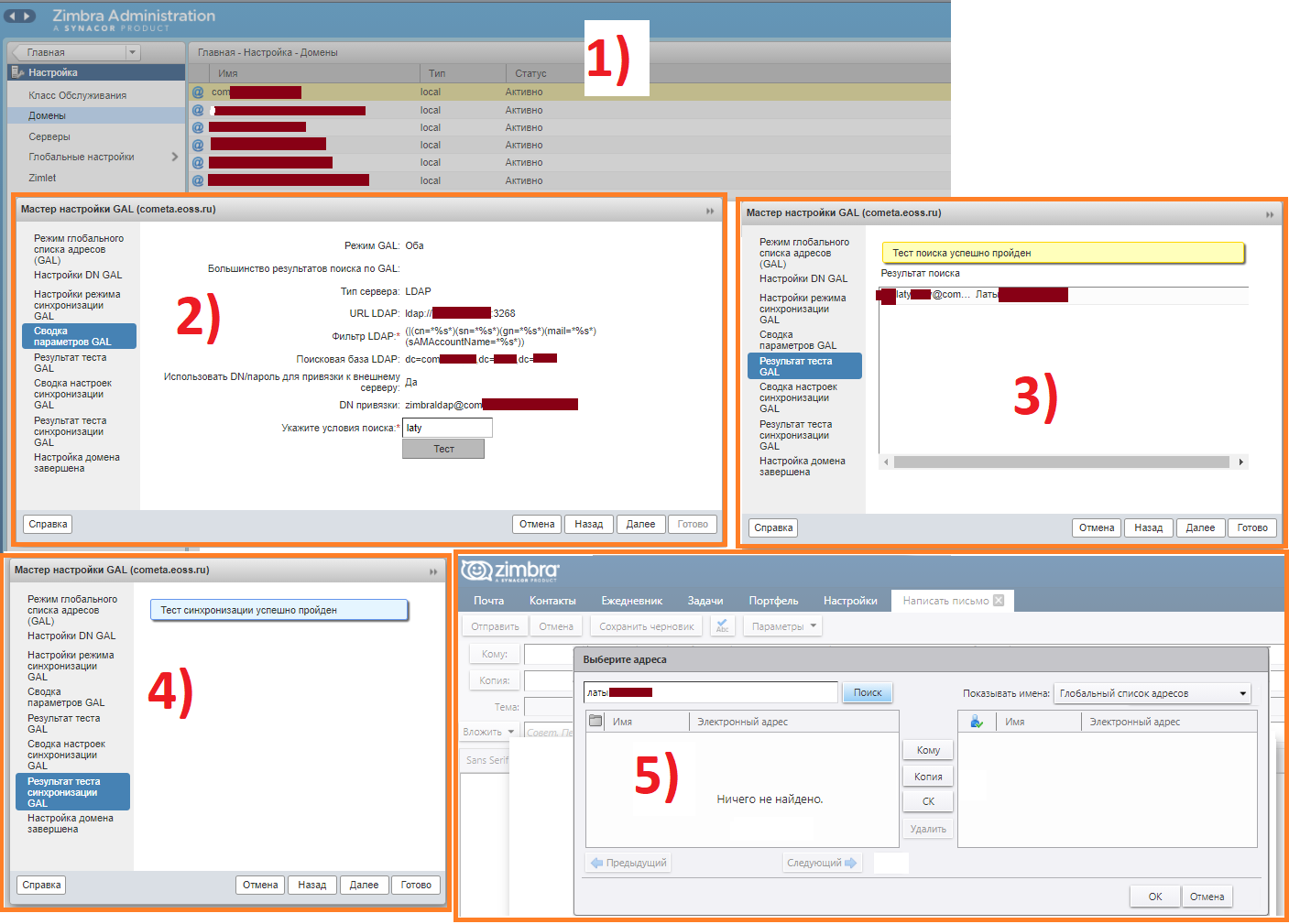
Task: Click the back arrow in Zimbra Administration header
Action: point(12,16)
